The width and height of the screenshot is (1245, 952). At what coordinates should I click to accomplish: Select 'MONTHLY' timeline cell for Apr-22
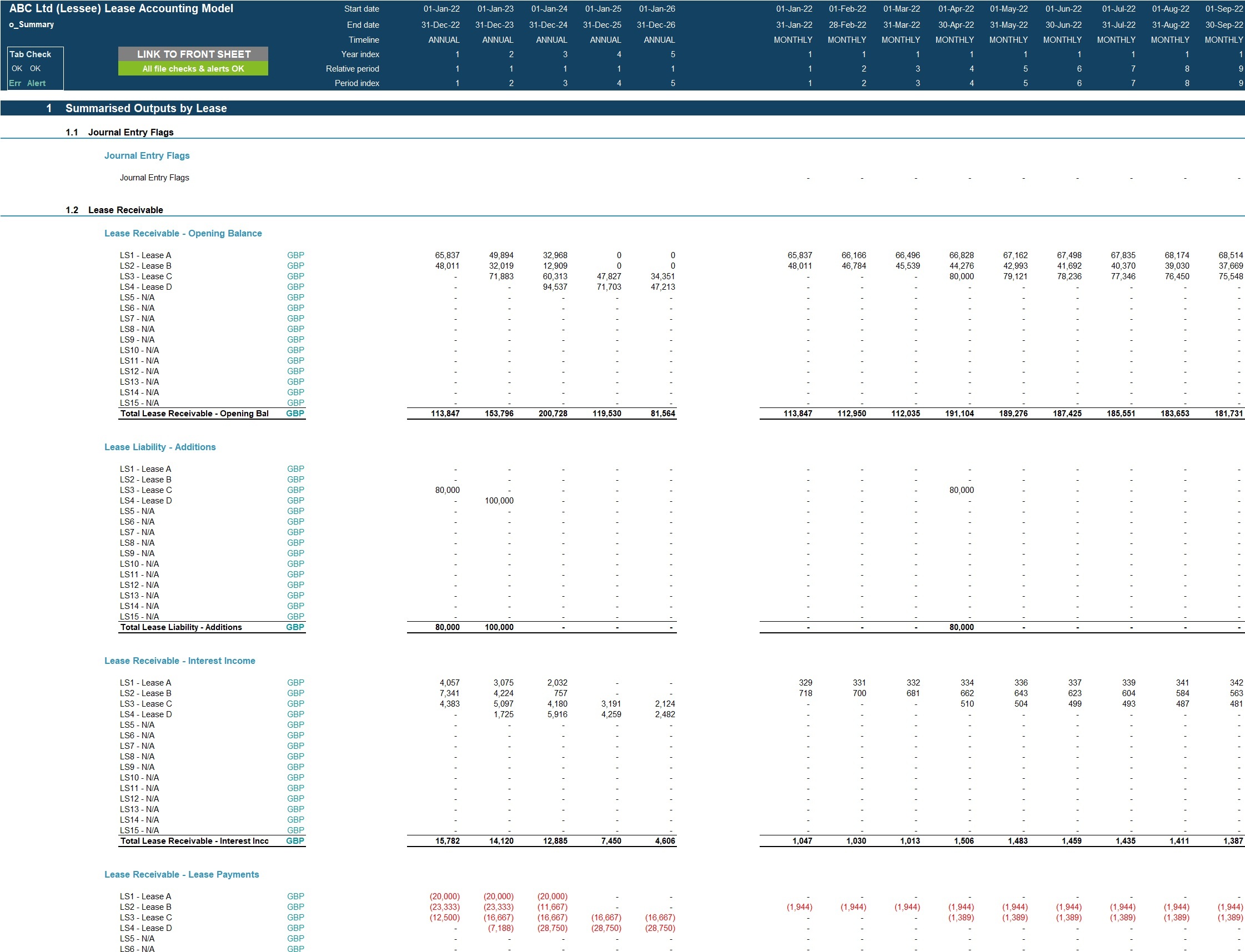(x=955, y=39)
